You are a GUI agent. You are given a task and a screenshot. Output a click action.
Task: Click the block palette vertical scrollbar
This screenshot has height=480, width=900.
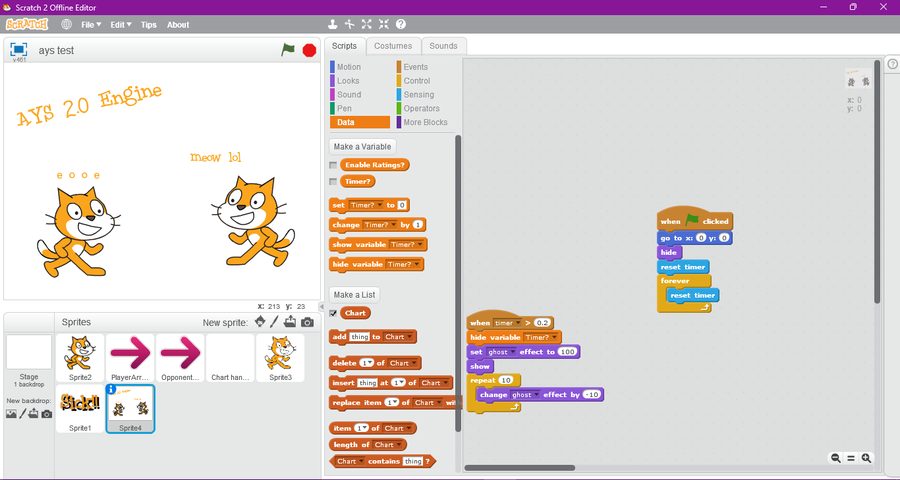tap(458, 282)
